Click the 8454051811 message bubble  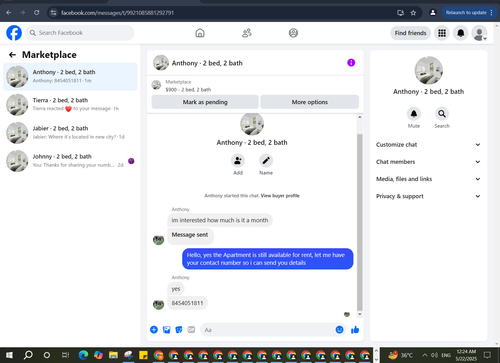[187, 303]
